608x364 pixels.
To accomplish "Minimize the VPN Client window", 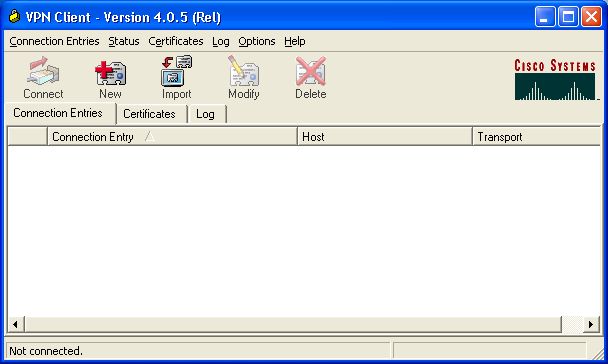I will 545,17.
